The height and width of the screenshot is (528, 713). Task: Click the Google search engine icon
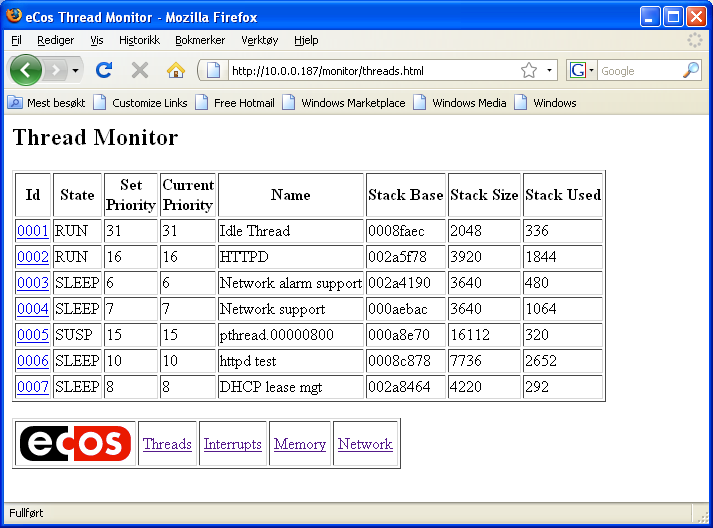pyautogui.click(x=577, y=70)
